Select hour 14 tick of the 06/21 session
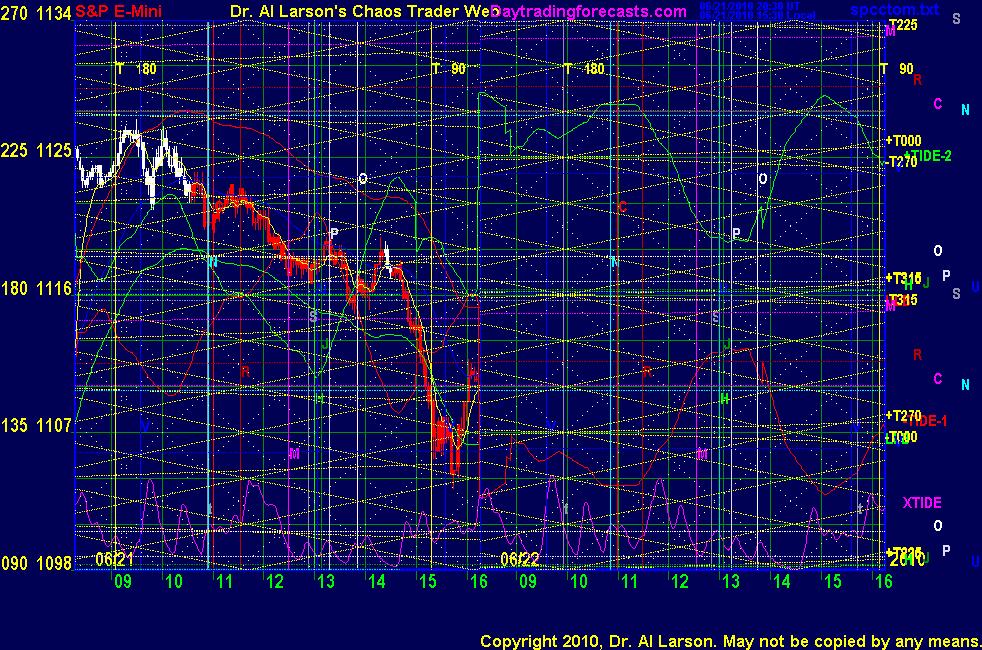 376,582
